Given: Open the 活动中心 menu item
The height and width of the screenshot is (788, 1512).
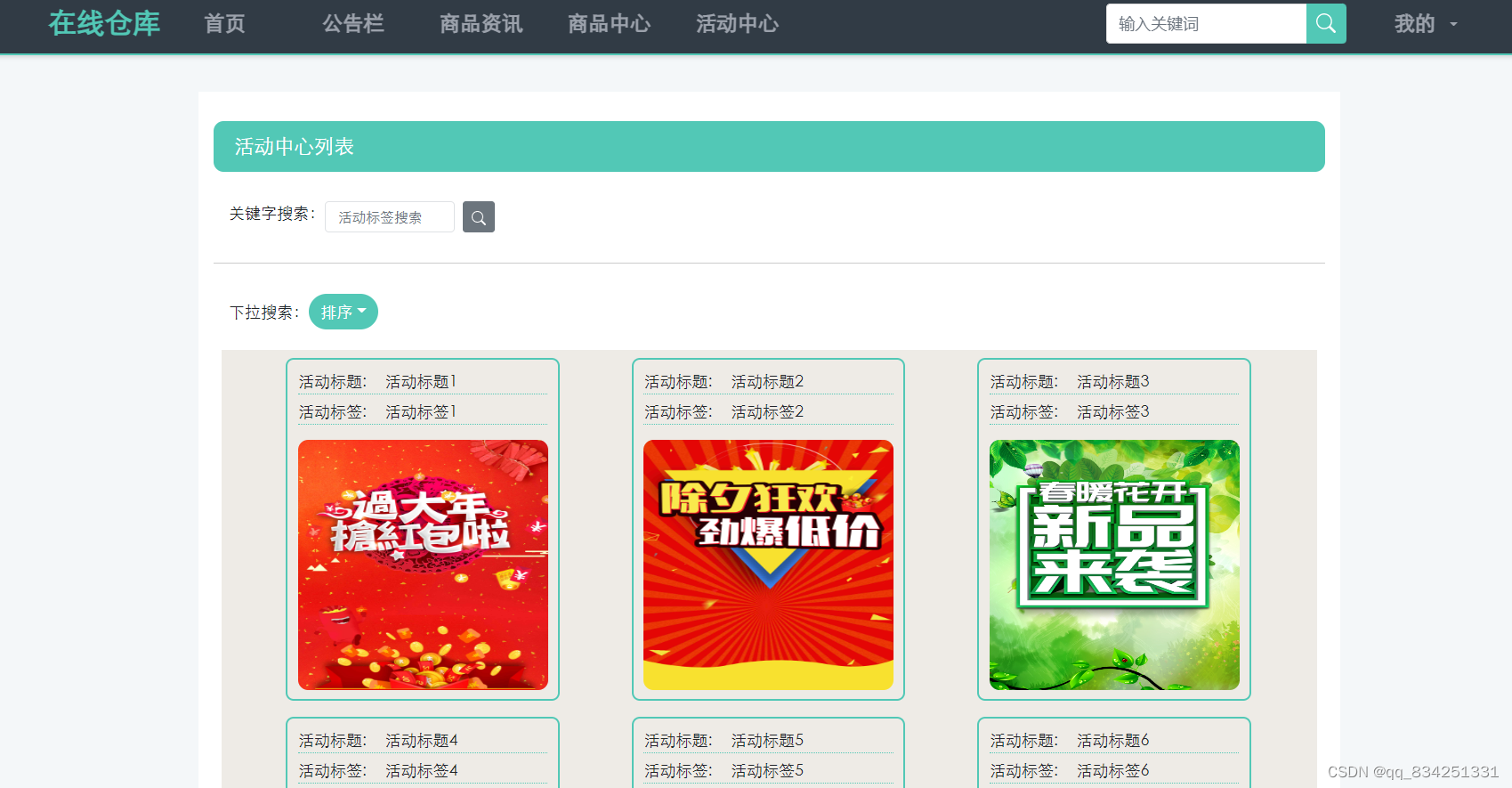Looking at the screenshot, I should tap(738, 24).
